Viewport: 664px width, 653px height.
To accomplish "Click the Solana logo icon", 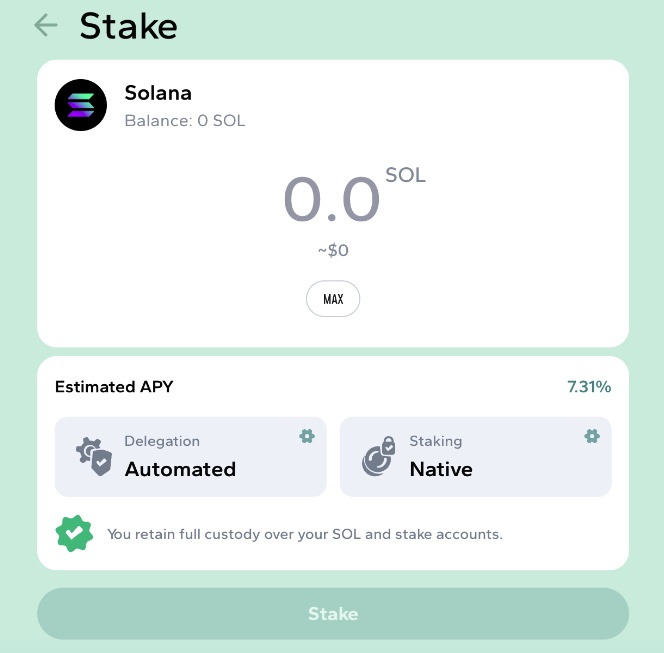I will tap(81, 105).
